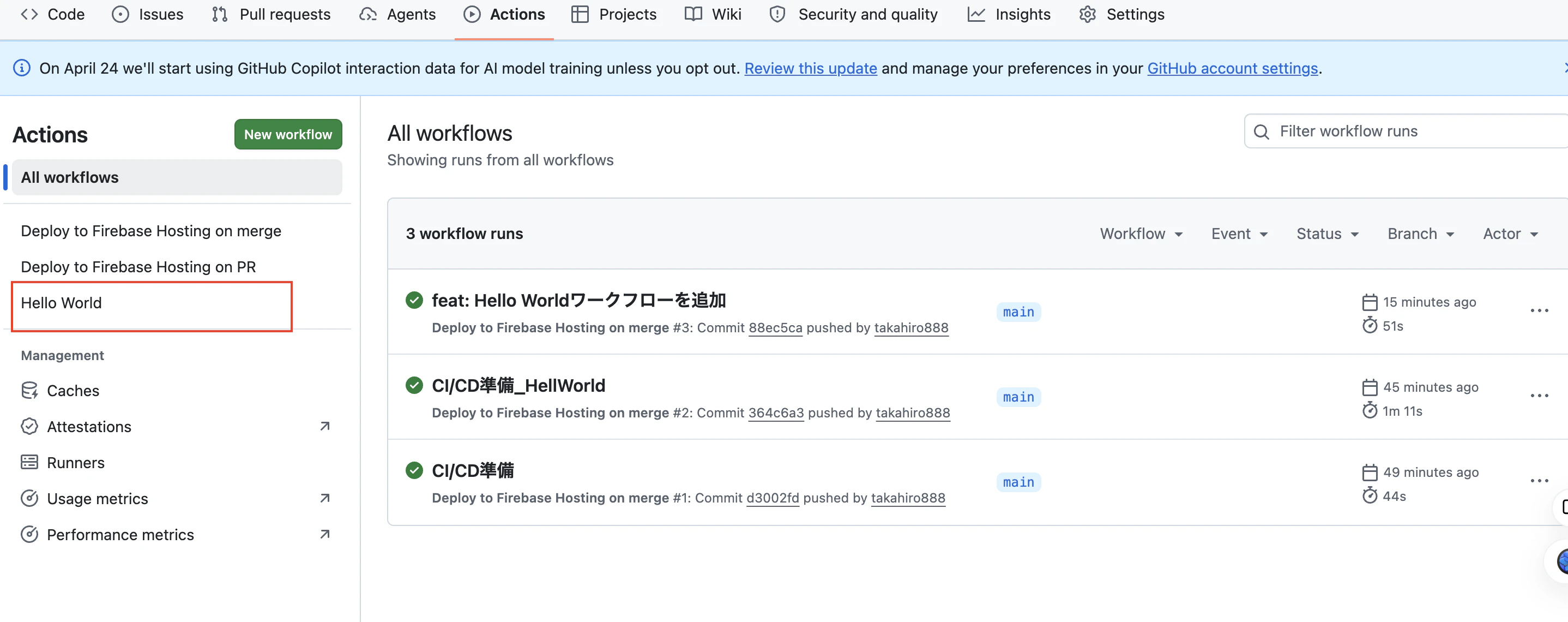
Task: Expand the Actor filter dropdown
Action: click(x=1510, y=234)
